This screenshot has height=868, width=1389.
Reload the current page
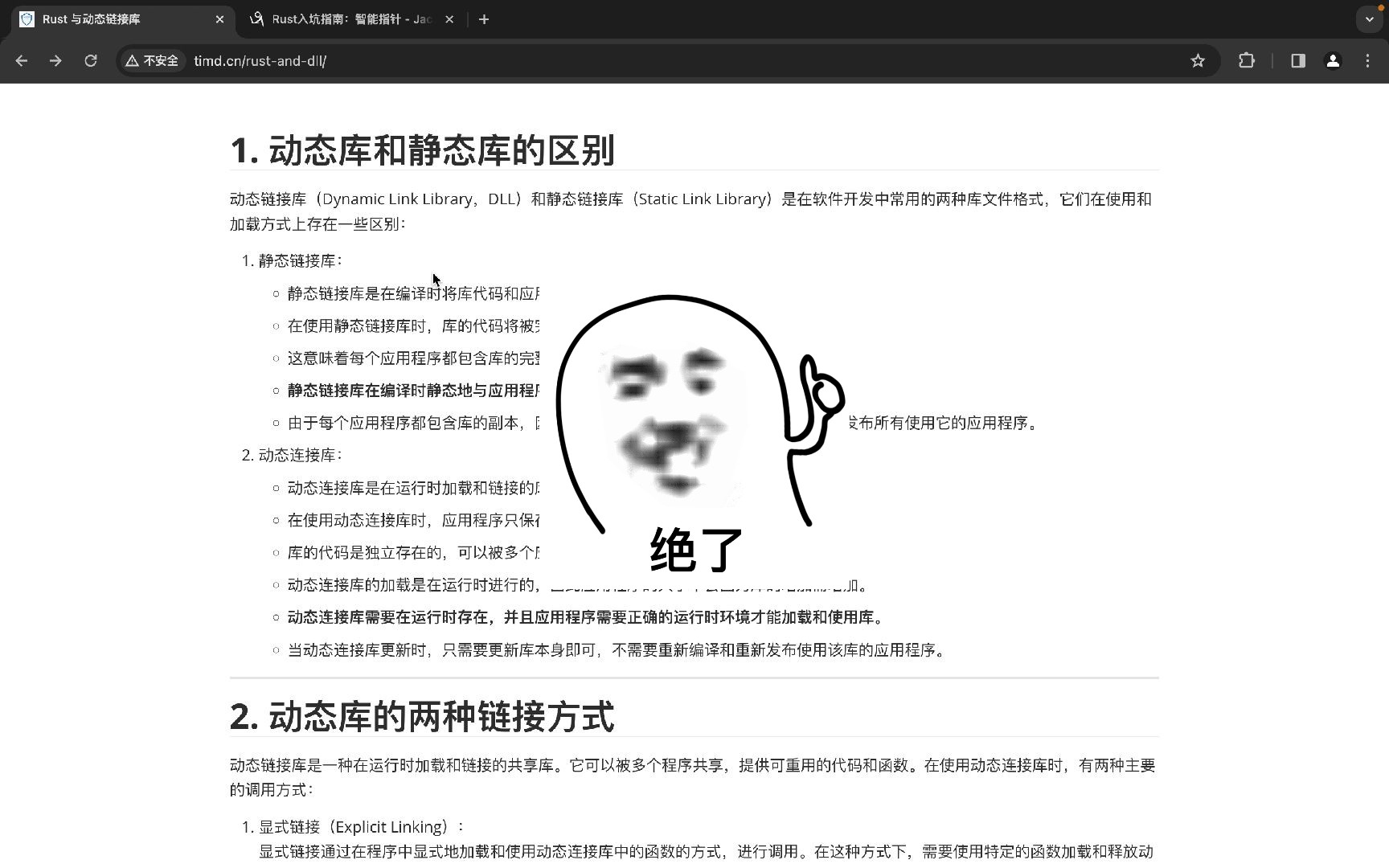(91, 60)
